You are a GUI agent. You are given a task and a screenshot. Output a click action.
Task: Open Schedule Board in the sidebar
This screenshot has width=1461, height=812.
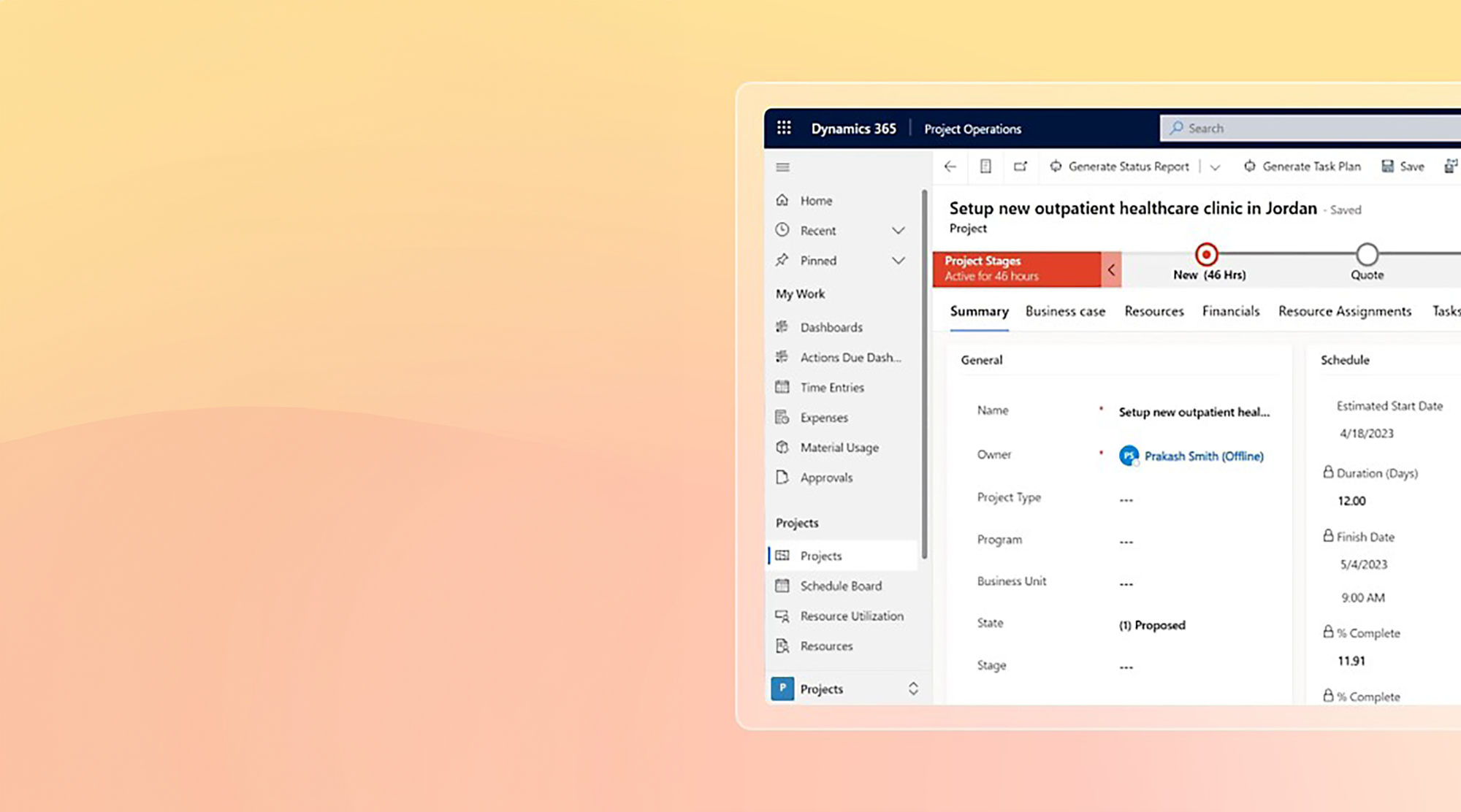(x=842, y=586)
